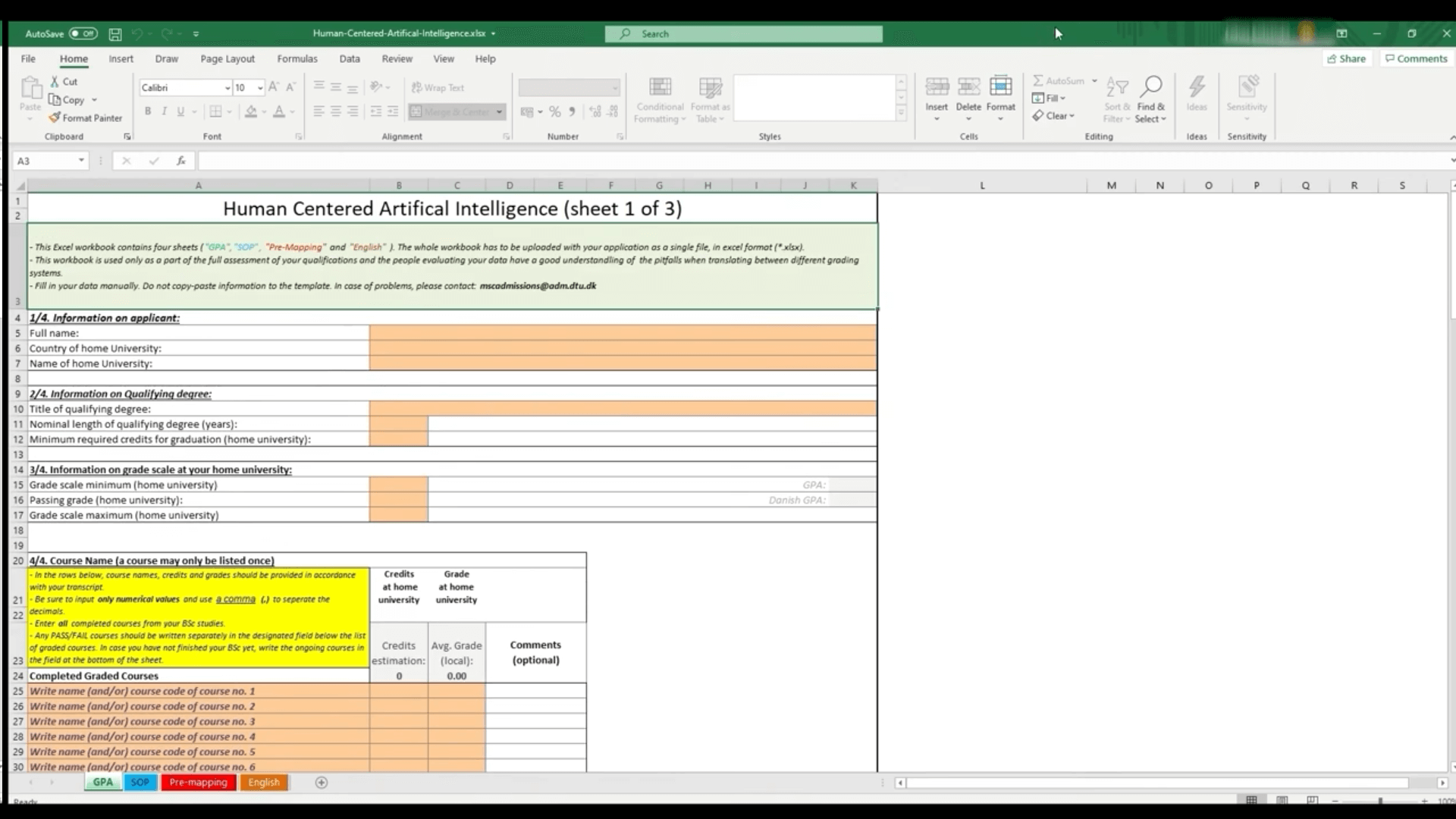Click the Borders icon
This screenshot has height=819, width=1456.
[215, 111]
